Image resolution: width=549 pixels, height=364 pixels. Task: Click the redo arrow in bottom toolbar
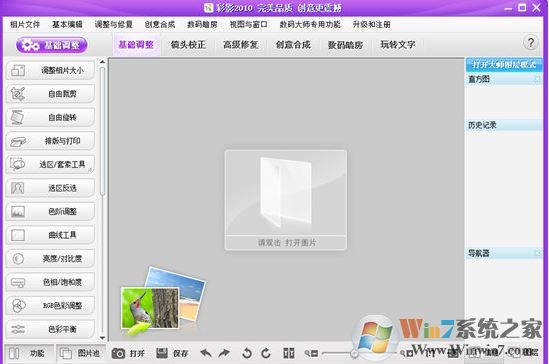[224, 353]
